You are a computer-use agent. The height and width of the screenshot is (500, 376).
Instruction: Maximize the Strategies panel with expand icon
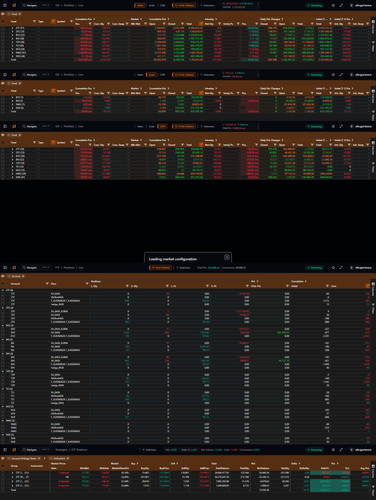(x=341, y=450)
